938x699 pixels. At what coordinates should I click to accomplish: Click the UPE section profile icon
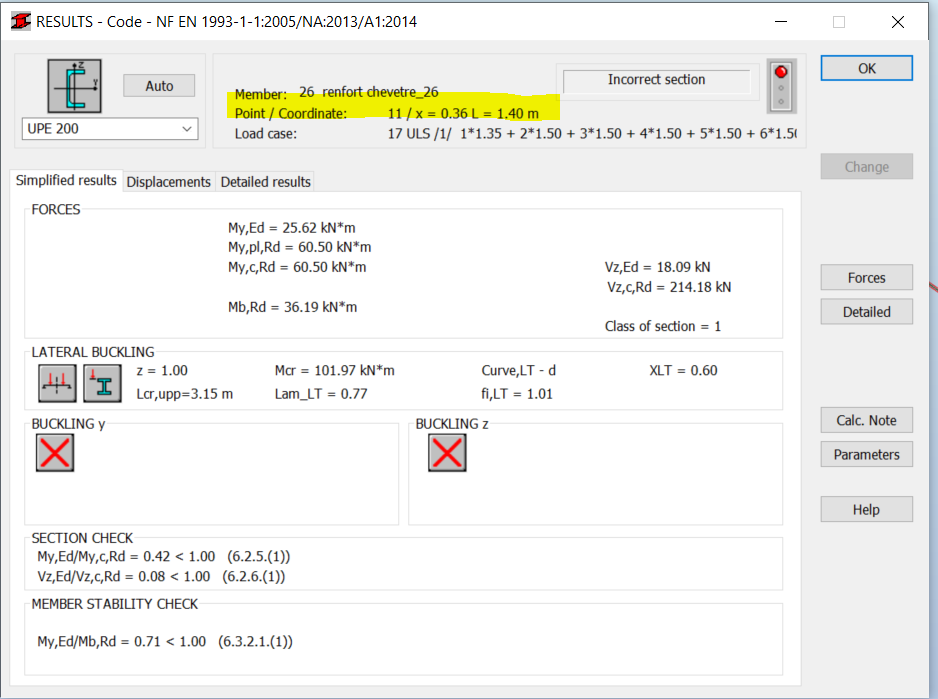[x=75, y=86]
